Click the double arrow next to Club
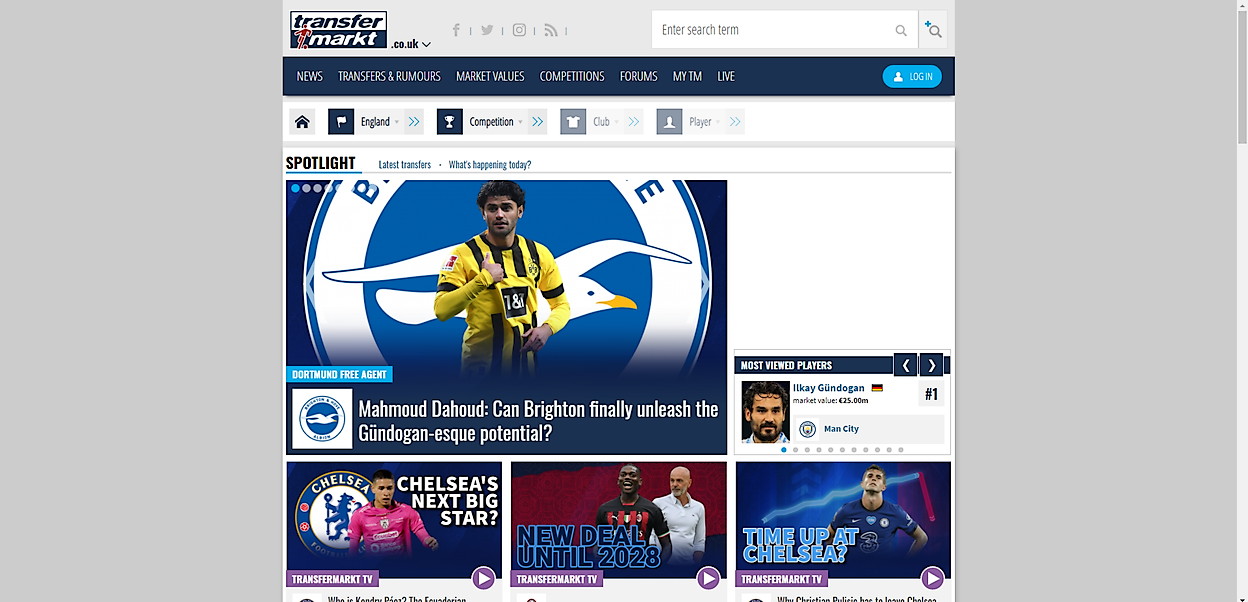 (633, 122)
